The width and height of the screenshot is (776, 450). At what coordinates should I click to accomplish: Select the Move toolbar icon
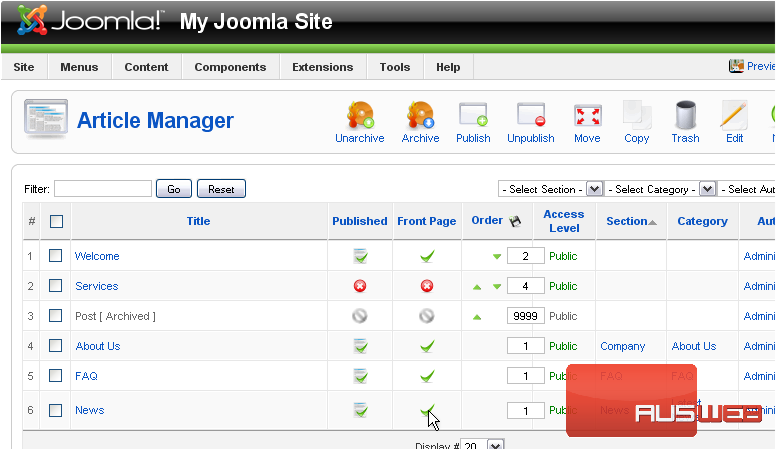[587, 116]
